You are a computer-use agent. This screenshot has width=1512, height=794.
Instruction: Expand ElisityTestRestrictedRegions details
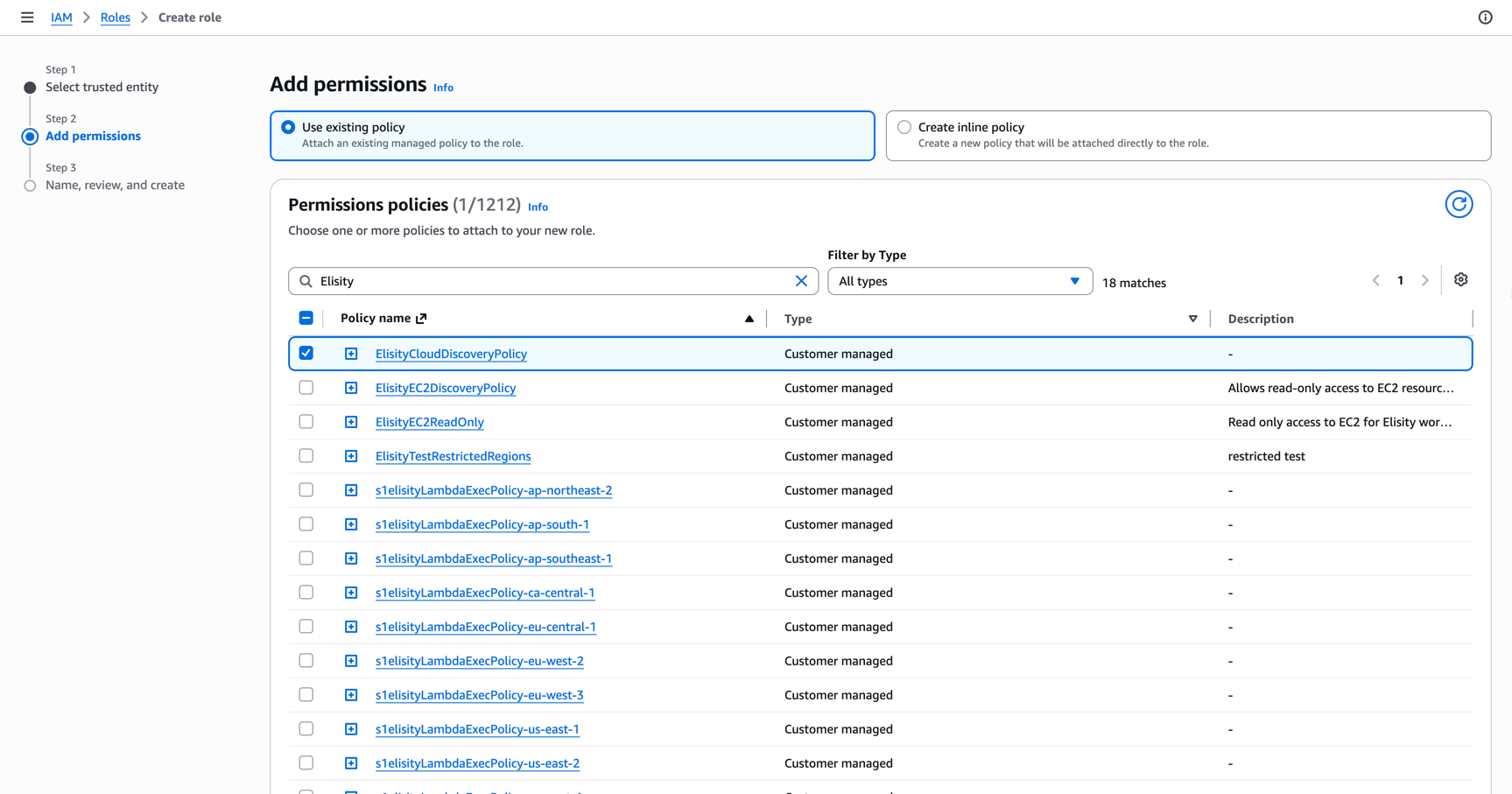tap(351, 456)
